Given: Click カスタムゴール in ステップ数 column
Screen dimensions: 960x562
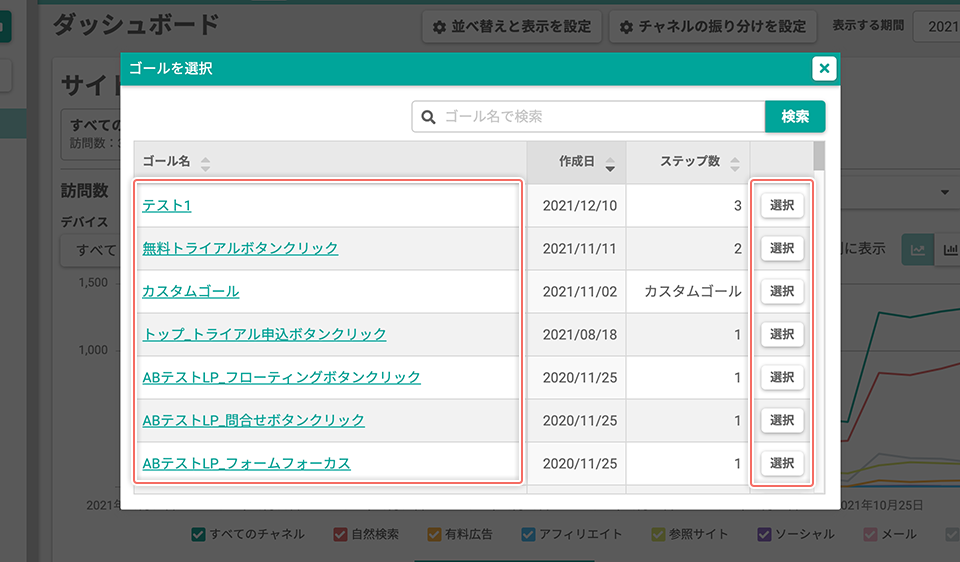Looking at the screenshot, I should (x=692, y=291).
